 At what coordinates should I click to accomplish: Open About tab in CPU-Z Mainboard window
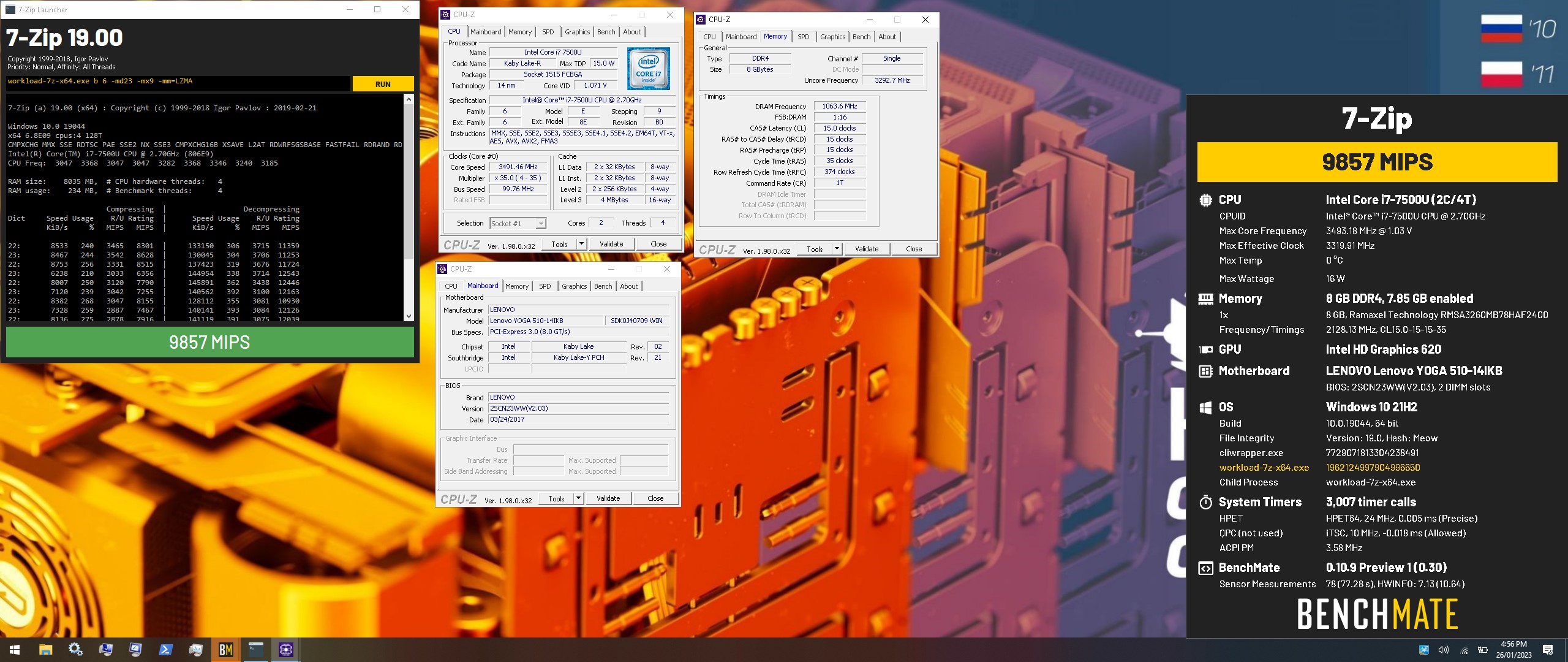click(x=628, y=286)
